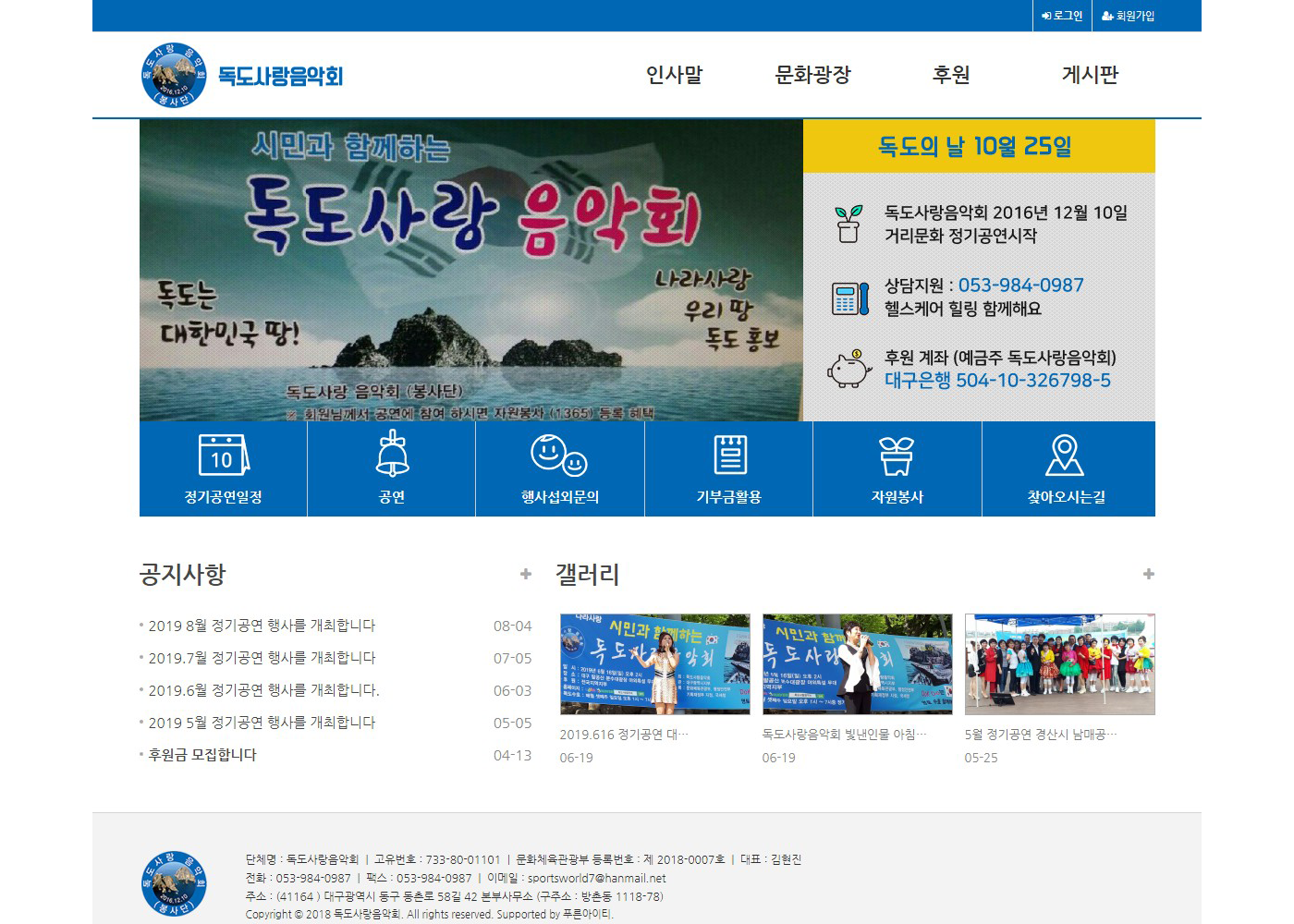Open the 문화광장 menu
Screen dimensions: 1294x924
coord(812,75)
